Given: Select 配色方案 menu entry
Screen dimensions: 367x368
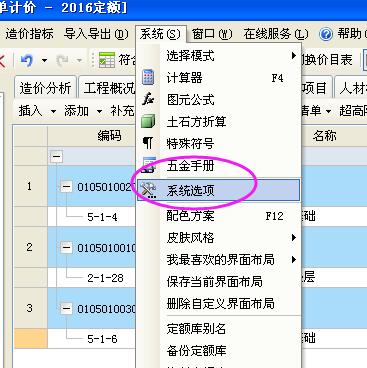Looking at the screenshot, I should (x=219, y=216).
